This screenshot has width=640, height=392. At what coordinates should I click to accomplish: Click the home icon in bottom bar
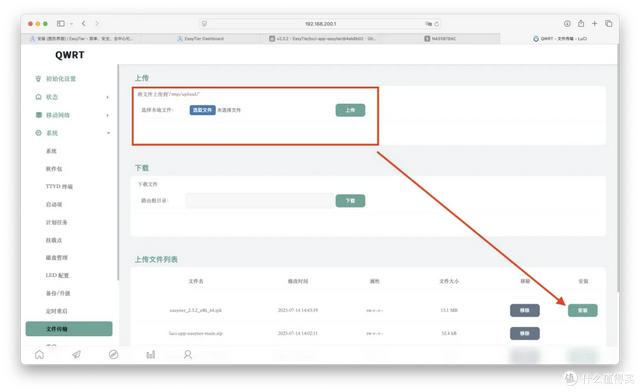point(39,354)
